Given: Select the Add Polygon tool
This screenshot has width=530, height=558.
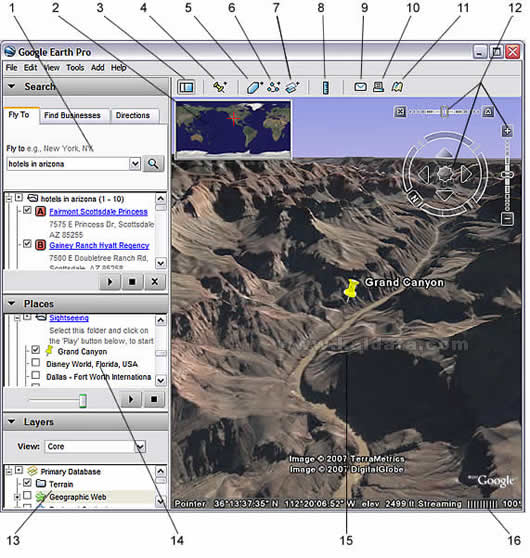Looking at the screenshot, I should 254,87.
